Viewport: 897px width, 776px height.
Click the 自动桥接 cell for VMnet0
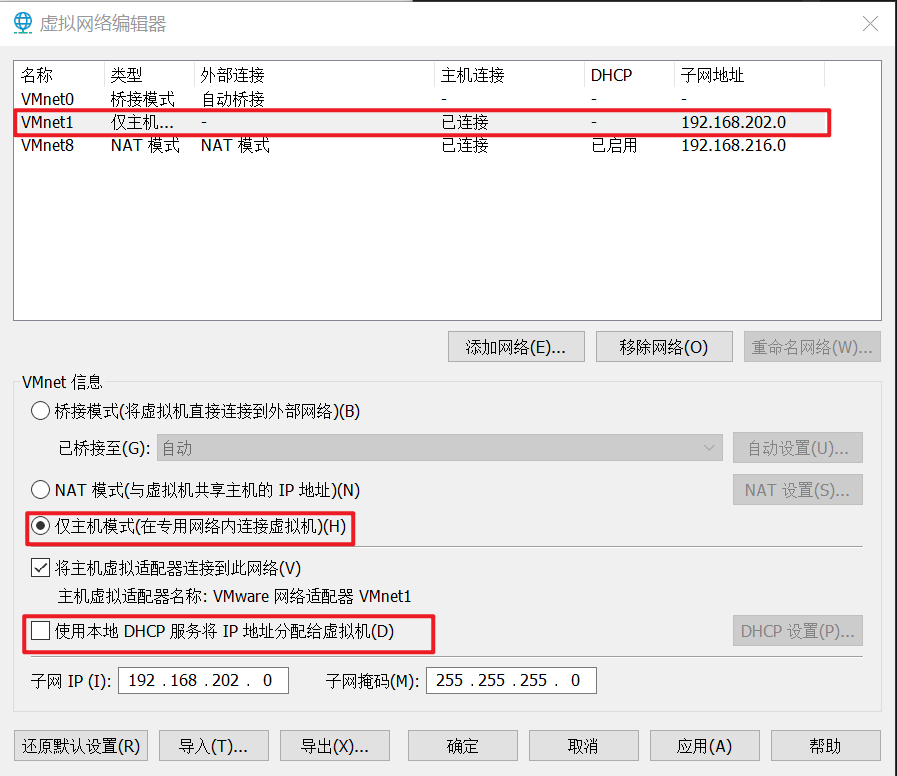233,100
